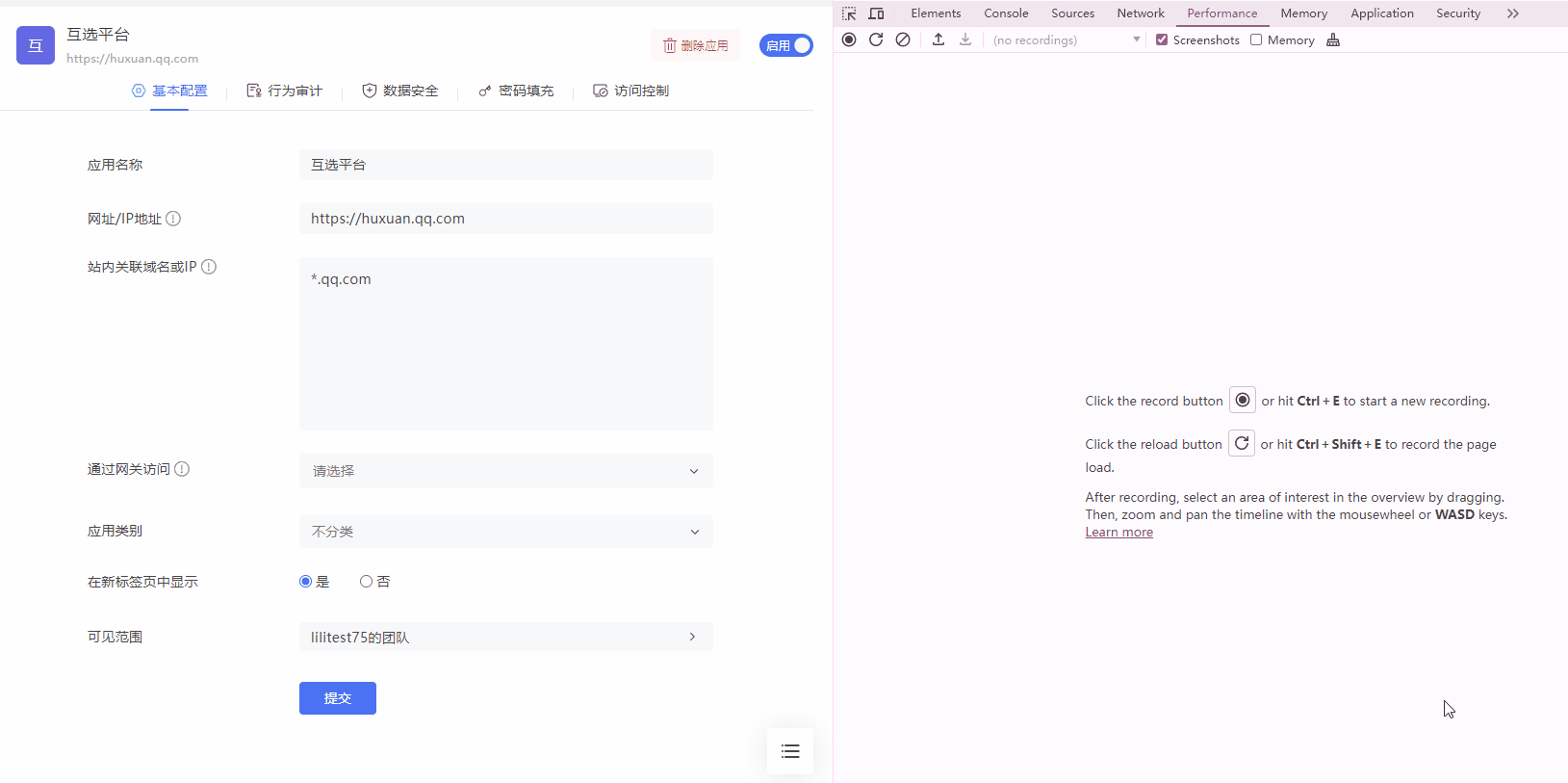Image resolution: width=1568 pixels, height=783 pixels.
Task: Click the 提交 submit button
Action: click(338, 698)
